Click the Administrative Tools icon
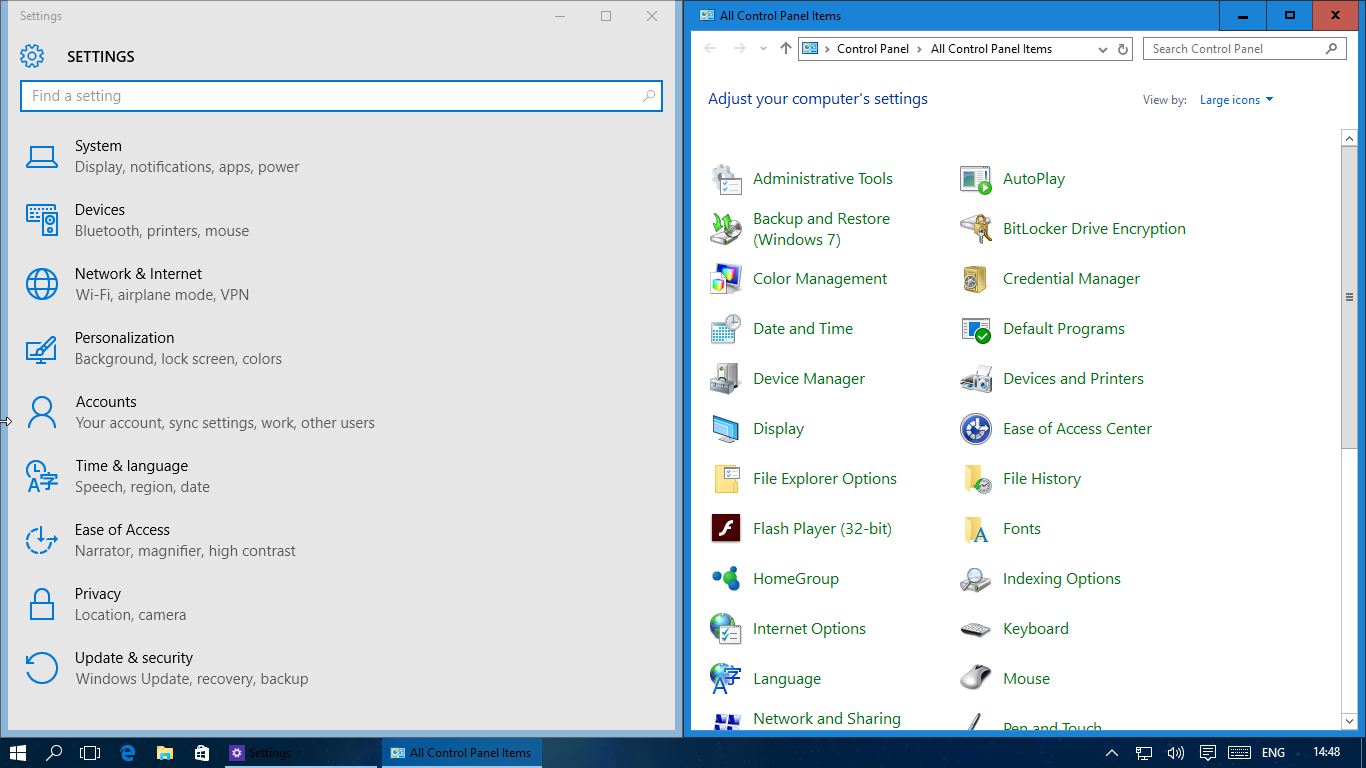The height and width of the screenshot is (768, 1366). tap(726, 179)
